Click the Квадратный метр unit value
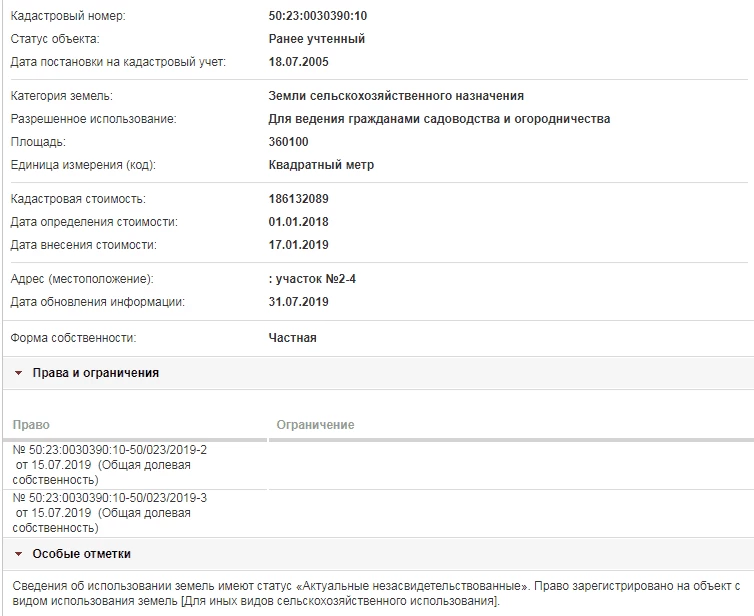Viewport: 754px width, 616px height. tap(321, 165)
